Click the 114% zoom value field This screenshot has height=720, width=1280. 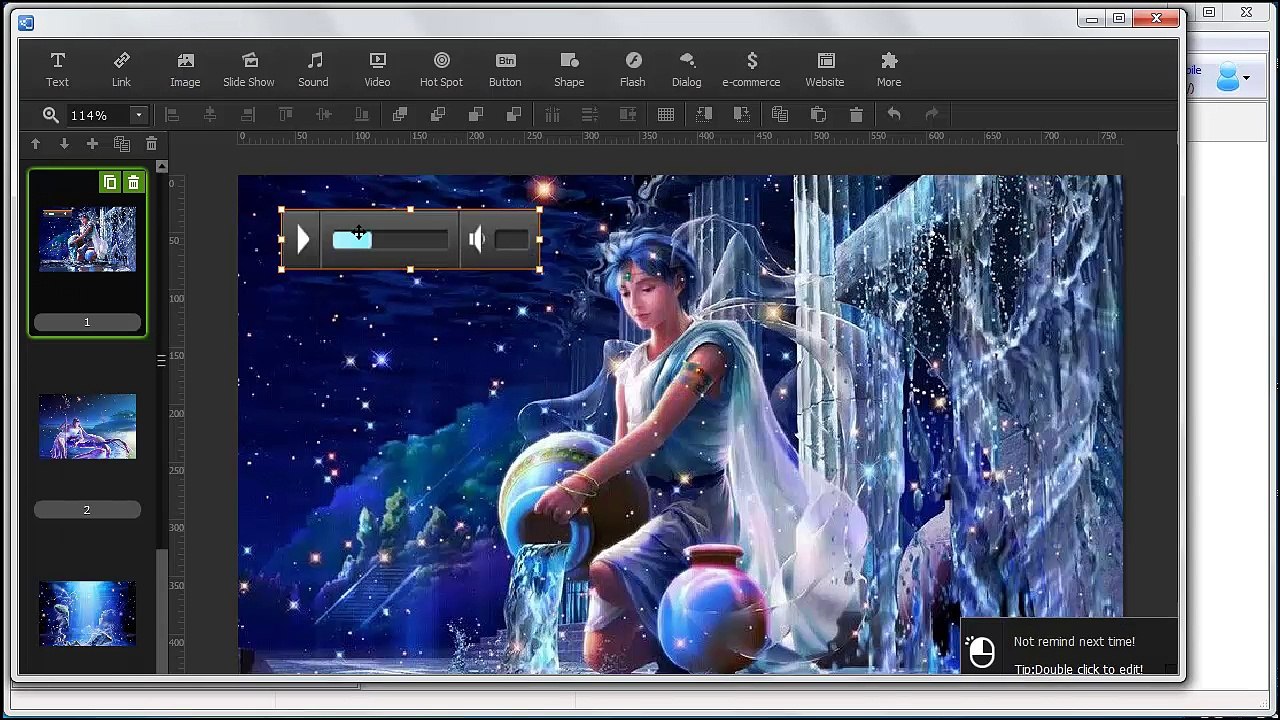click(x=98, y=115)
